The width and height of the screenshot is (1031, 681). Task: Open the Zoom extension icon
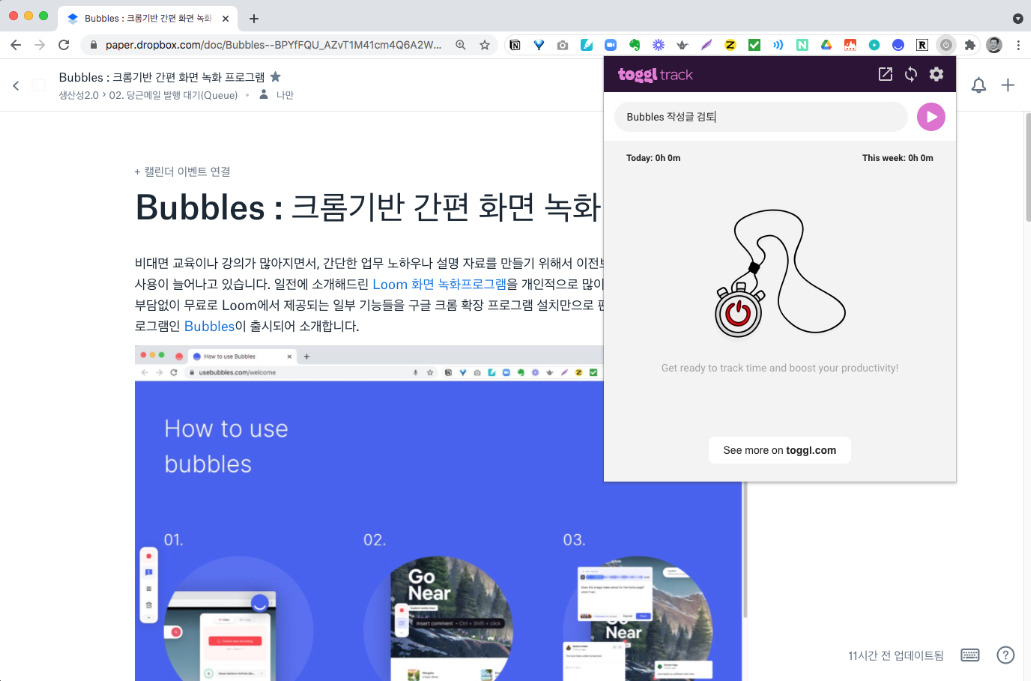pyautogui.click(x=610, y=45)
